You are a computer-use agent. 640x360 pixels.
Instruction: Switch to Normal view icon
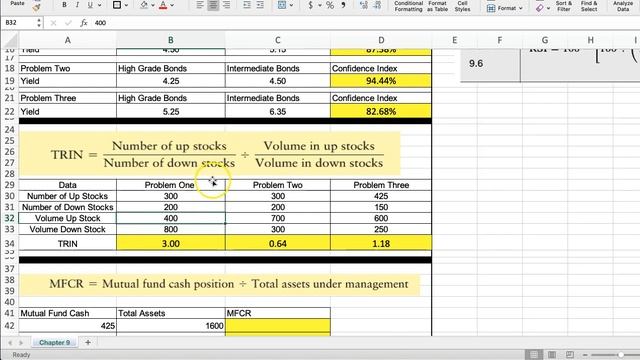(533, 354)
